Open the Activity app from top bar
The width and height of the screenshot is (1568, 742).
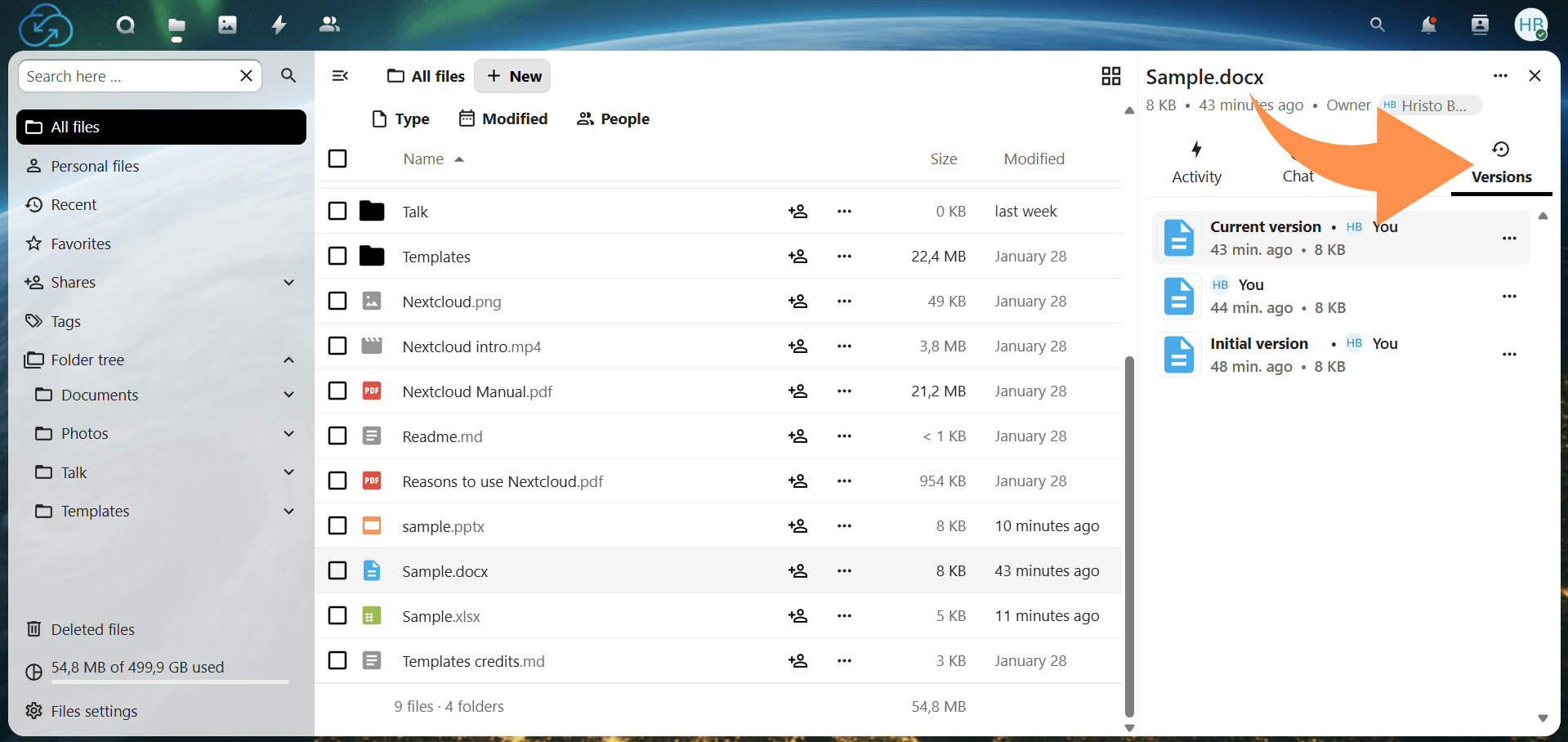pyautogui.click(x=278, y=25)
